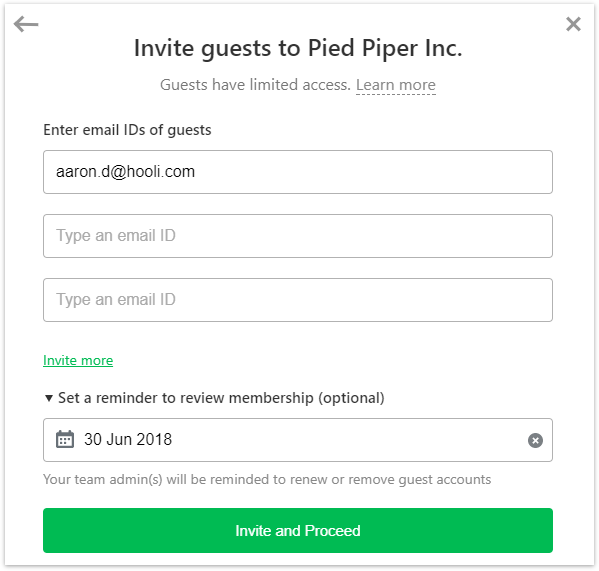Open the calendar icon in the reminder field
The height and width of the screenshot is (571, 599).
(65, 439)
